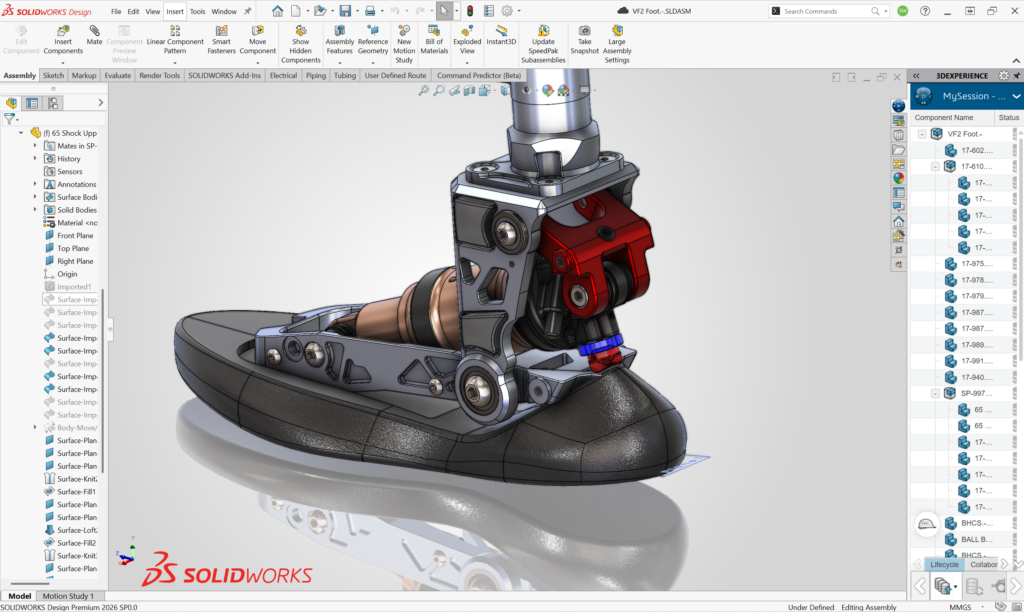
Task: Expand MySession dropdown chevron
Action: pos(1016,96)
